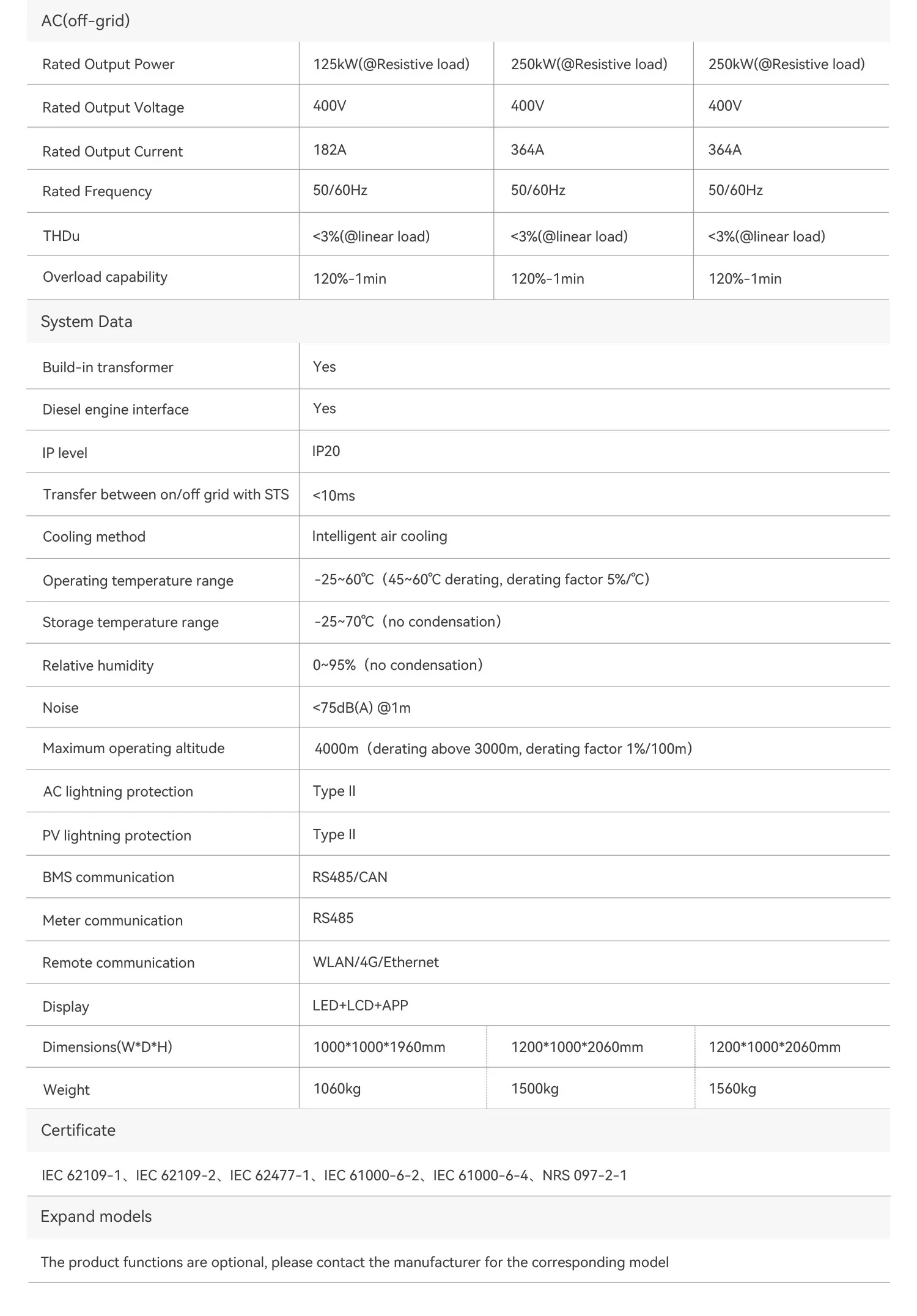Select the Overload capability label
917x1316 pixels.
click(x=105, y=277)
